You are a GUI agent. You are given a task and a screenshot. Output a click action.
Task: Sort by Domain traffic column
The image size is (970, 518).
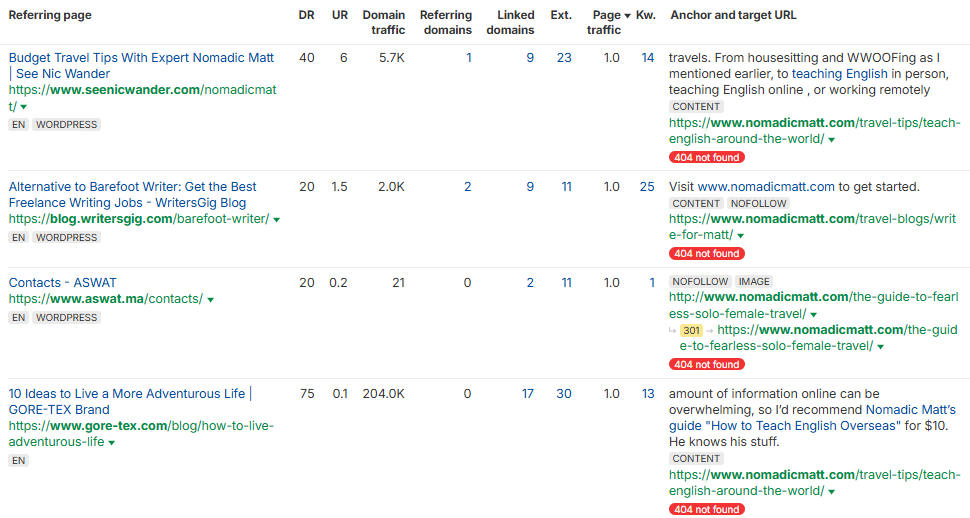[x=384, y=22]
